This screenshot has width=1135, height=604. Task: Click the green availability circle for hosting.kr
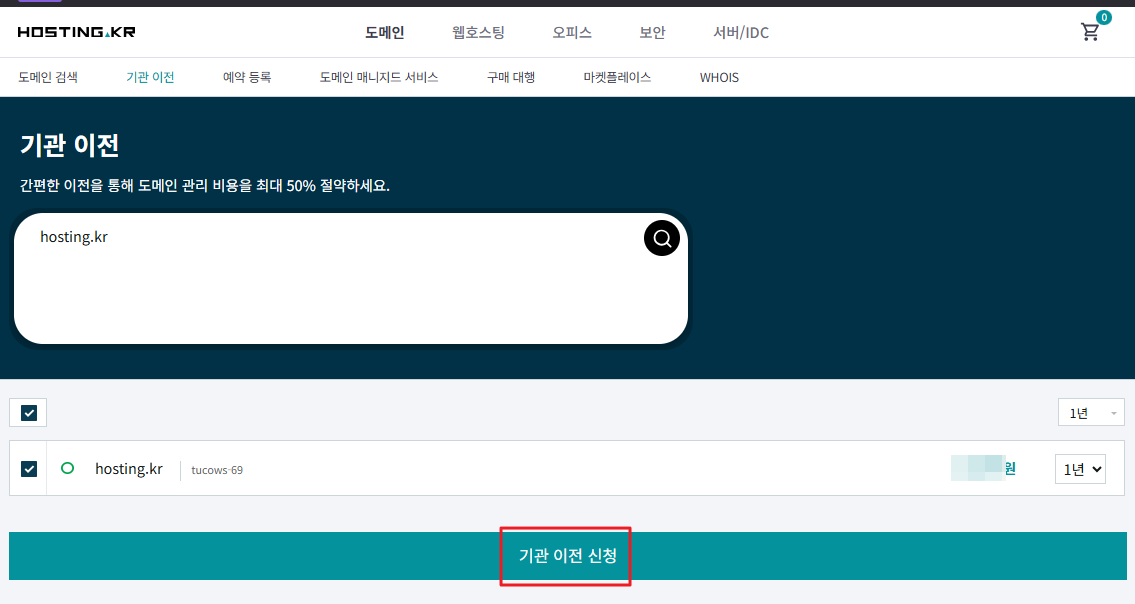(68, 468)
